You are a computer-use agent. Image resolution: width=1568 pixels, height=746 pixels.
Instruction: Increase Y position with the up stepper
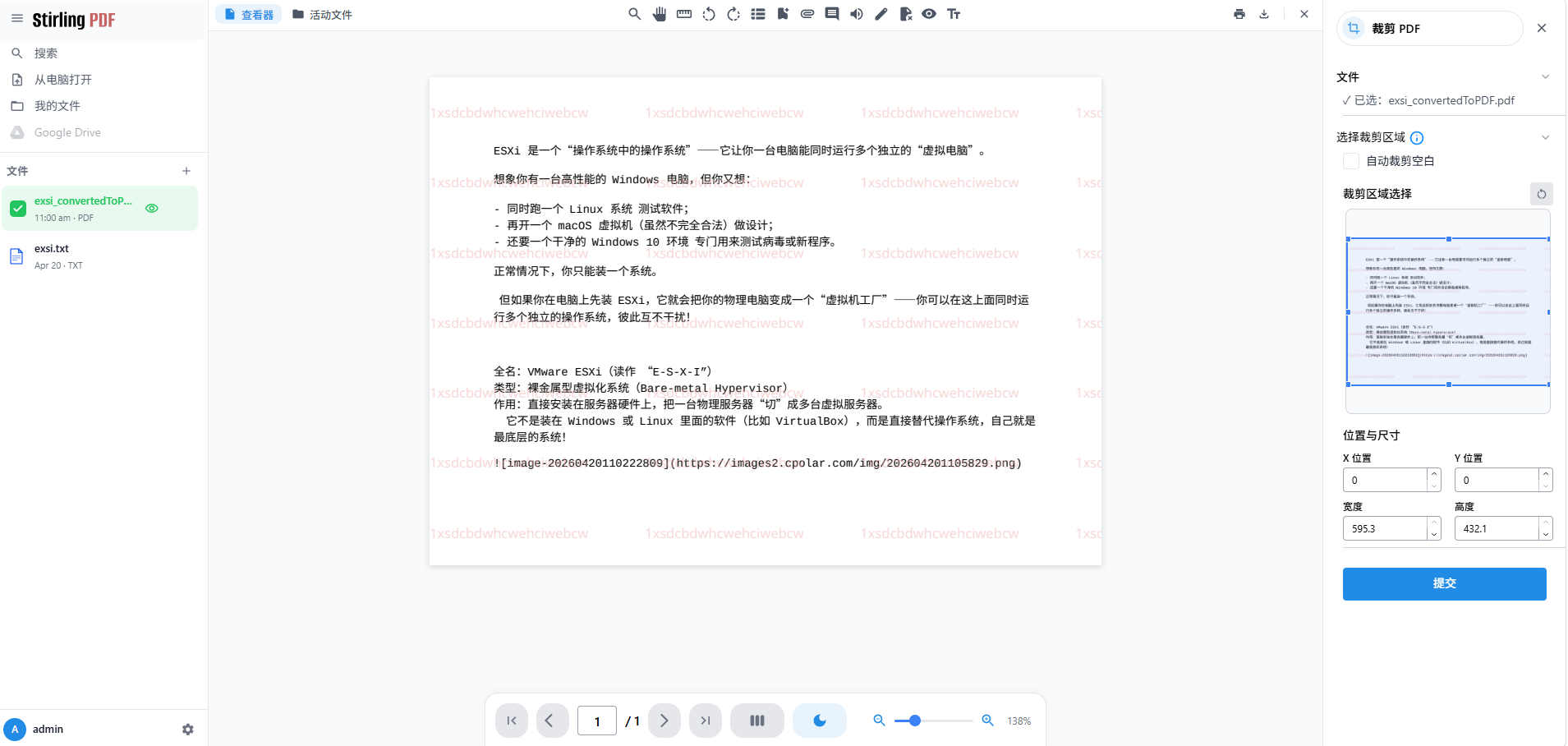click(1546, 474)
